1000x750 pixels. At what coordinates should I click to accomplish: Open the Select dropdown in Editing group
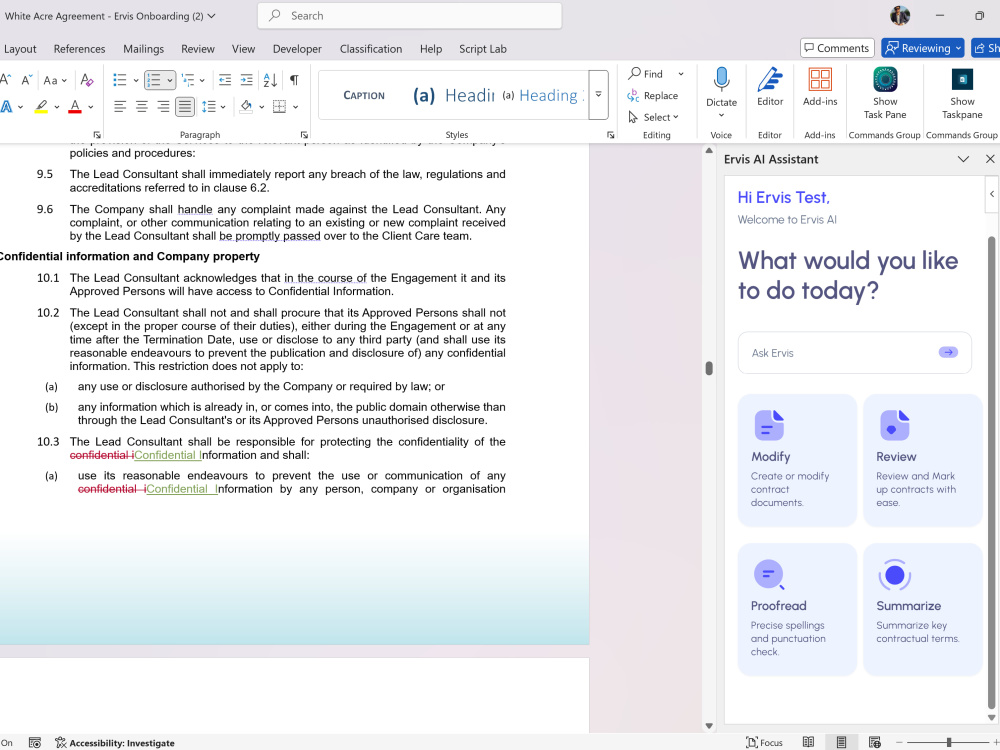tap(654, 117)
